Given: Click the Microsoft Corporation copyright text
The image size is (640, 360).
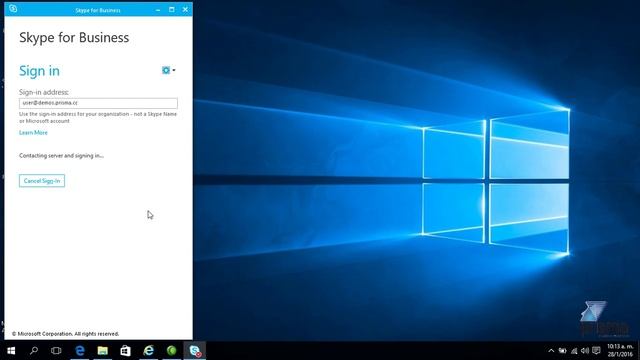Looking at the screenshot, I should [65, 334].
